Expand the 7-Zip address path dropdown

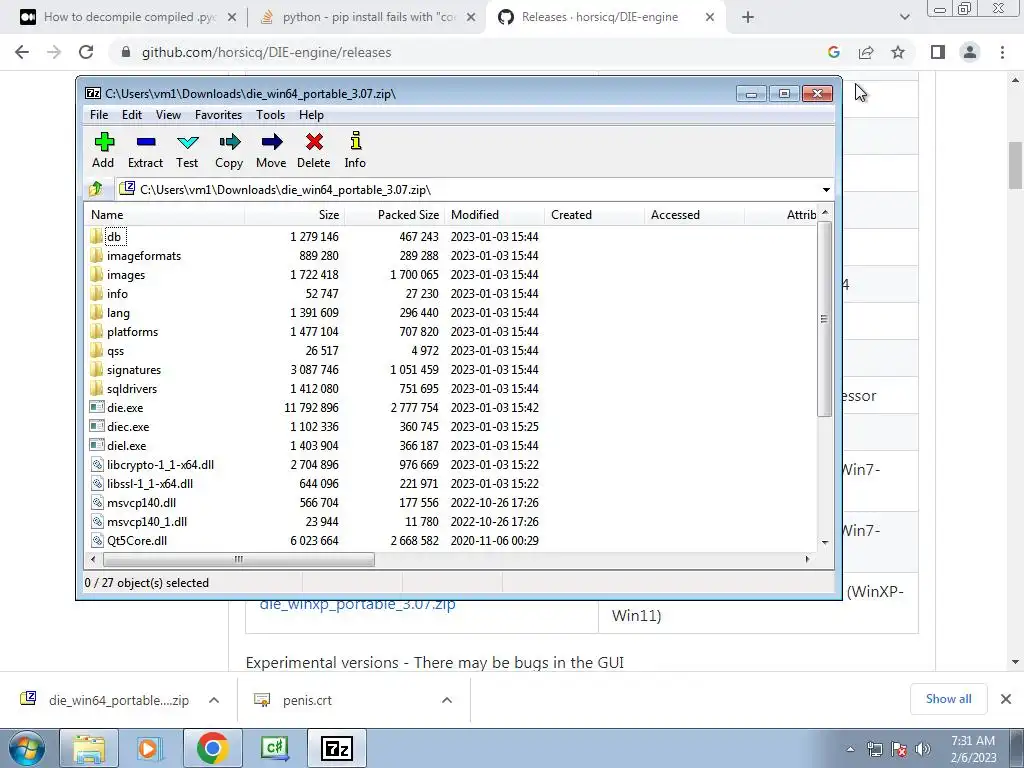(826, 190)
